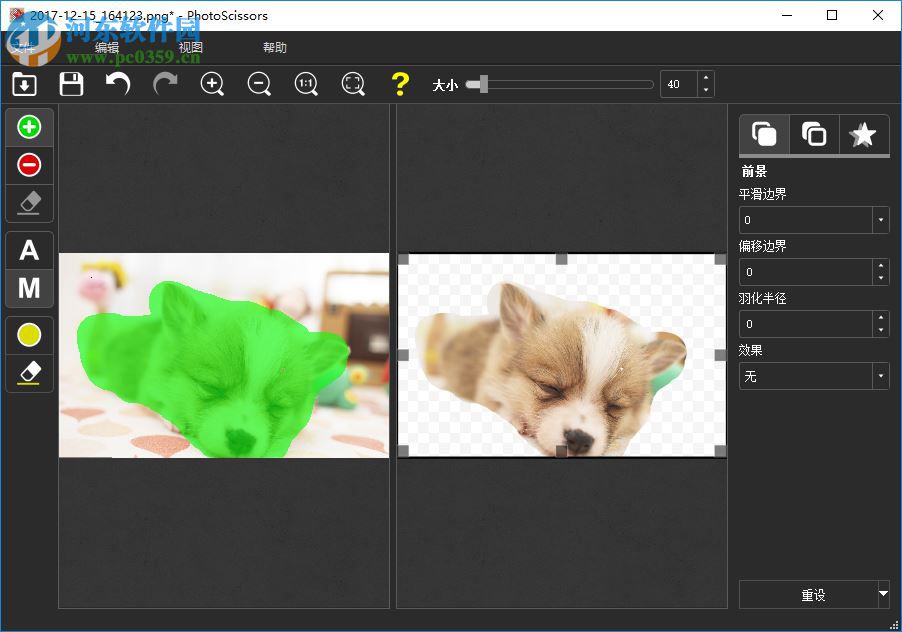Switch to the foreground settings tab
The width and height of the screenshot is (902, 632).
pyautogui.click(x=764, y=135)
